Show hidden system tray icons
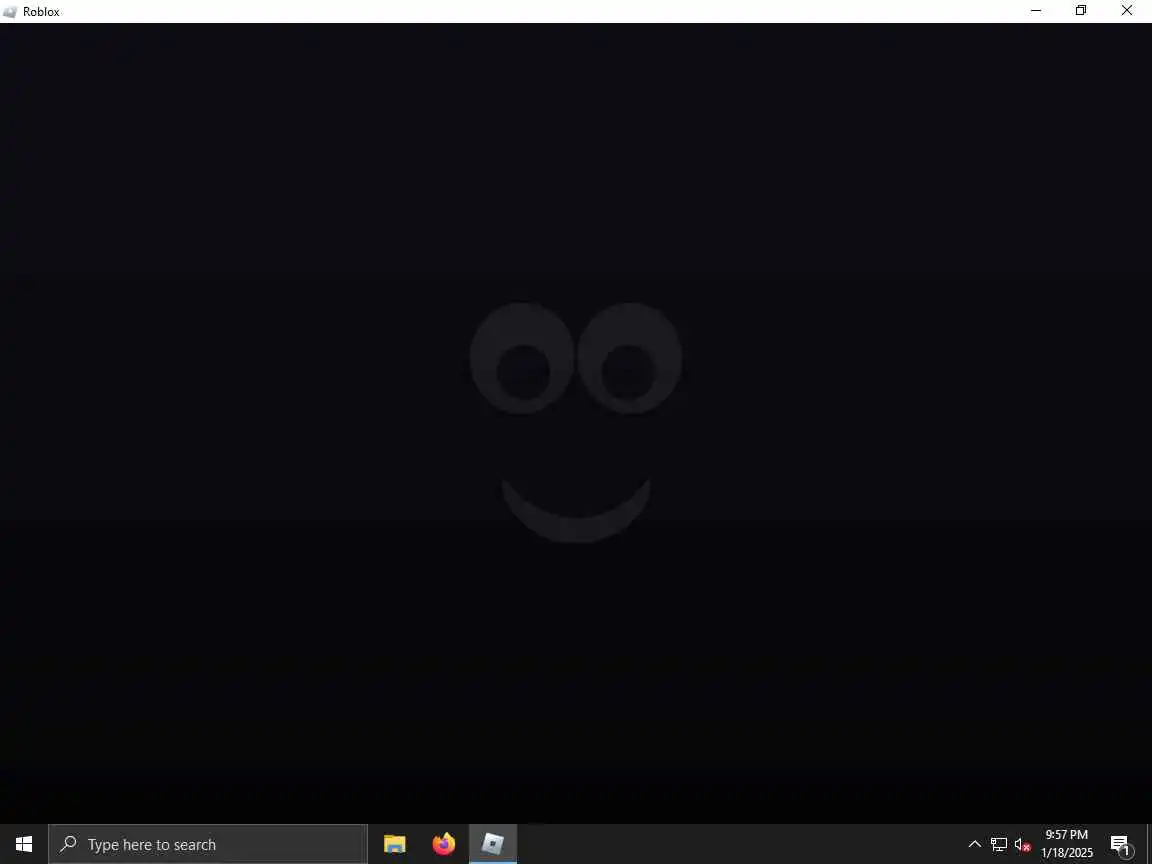1152x864 pixels. [x=975, y=844]
